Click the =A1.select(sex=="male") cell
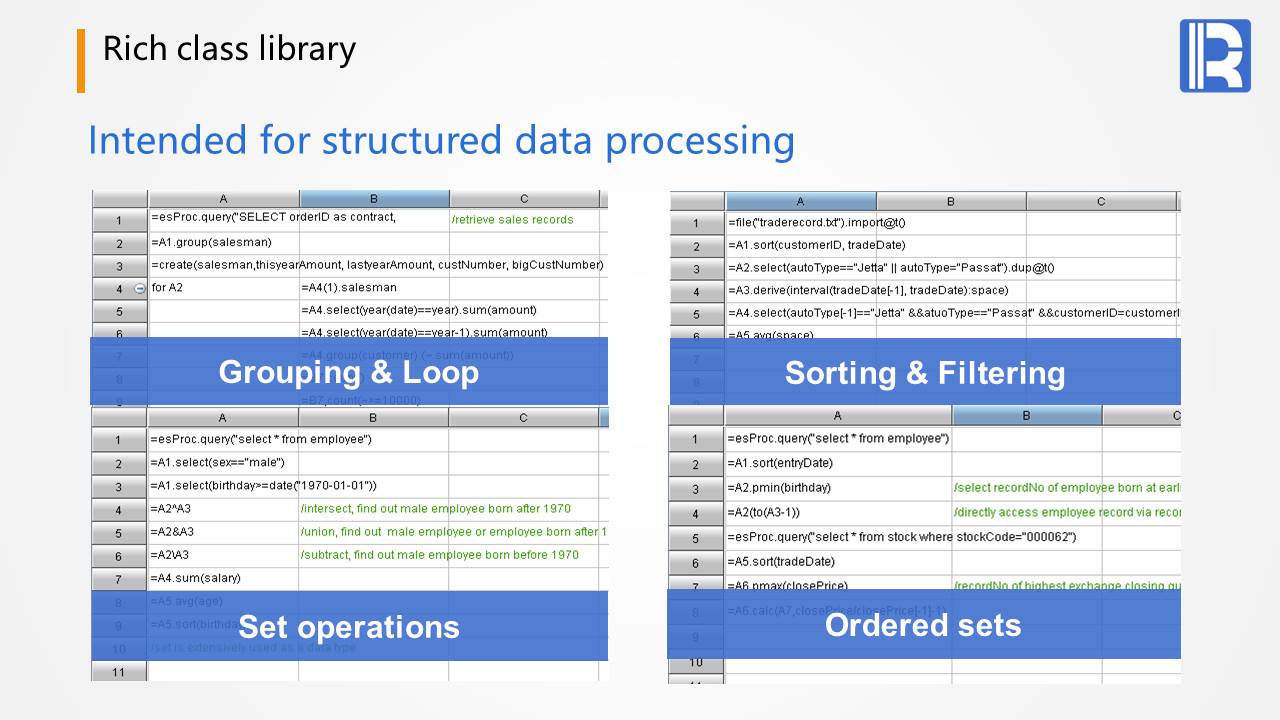Viewport: 1280px width, 720px height. coord(222,463)
